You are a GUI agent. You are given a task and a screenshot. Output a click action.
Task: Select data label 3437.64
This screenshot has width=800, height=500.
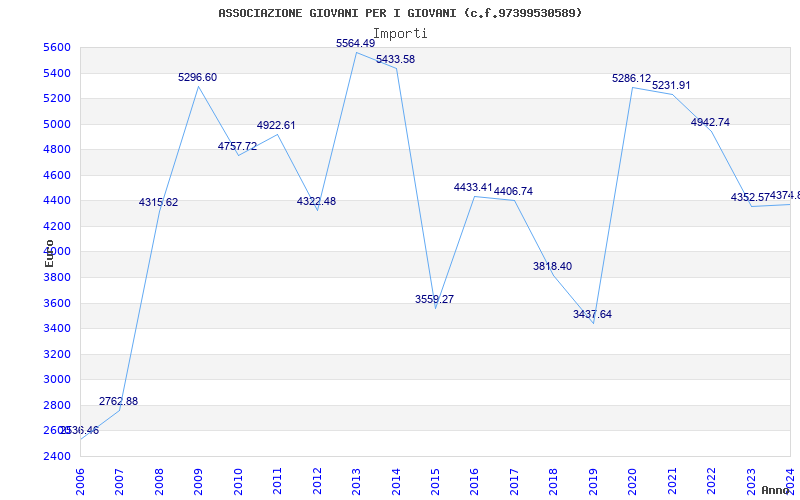coord(592,315)
